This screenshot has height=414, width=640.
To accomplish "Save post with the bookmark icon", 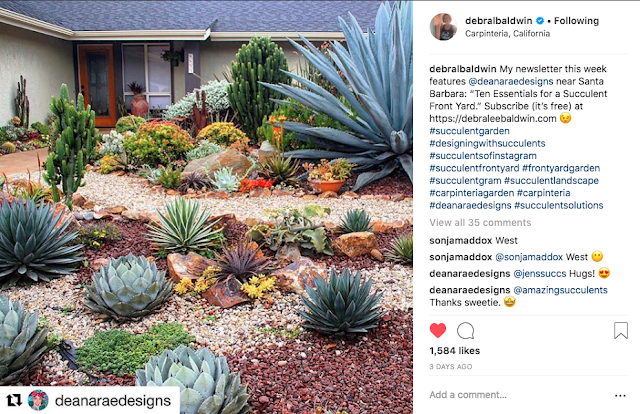I will (x=621, y=331).
